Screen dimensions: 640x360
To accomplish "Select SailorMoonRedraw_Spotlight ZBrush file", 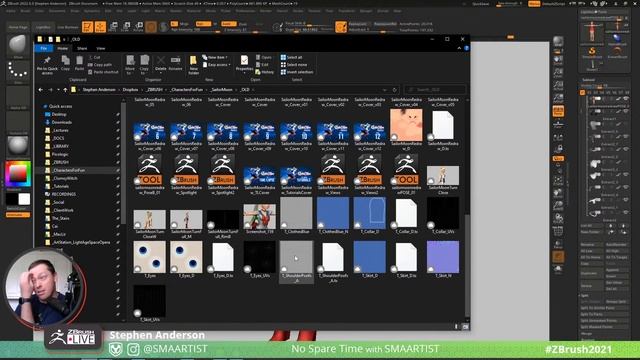I will tap(186, 174).
